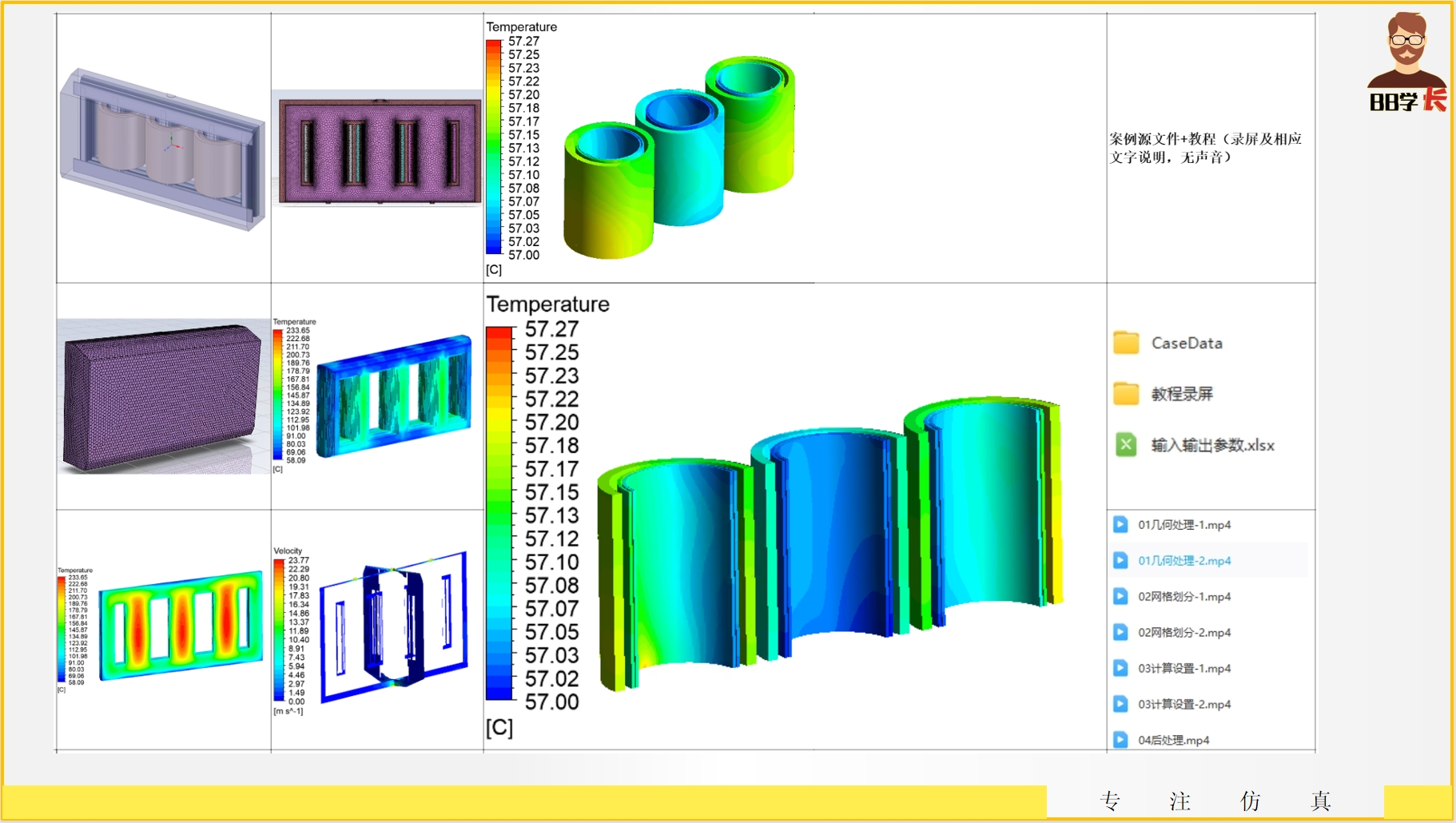This screenshot has width=1456, height=823.
Task: Open the 03计算设置-2.mp4 file name
Action: click(x=1184, y=704)
